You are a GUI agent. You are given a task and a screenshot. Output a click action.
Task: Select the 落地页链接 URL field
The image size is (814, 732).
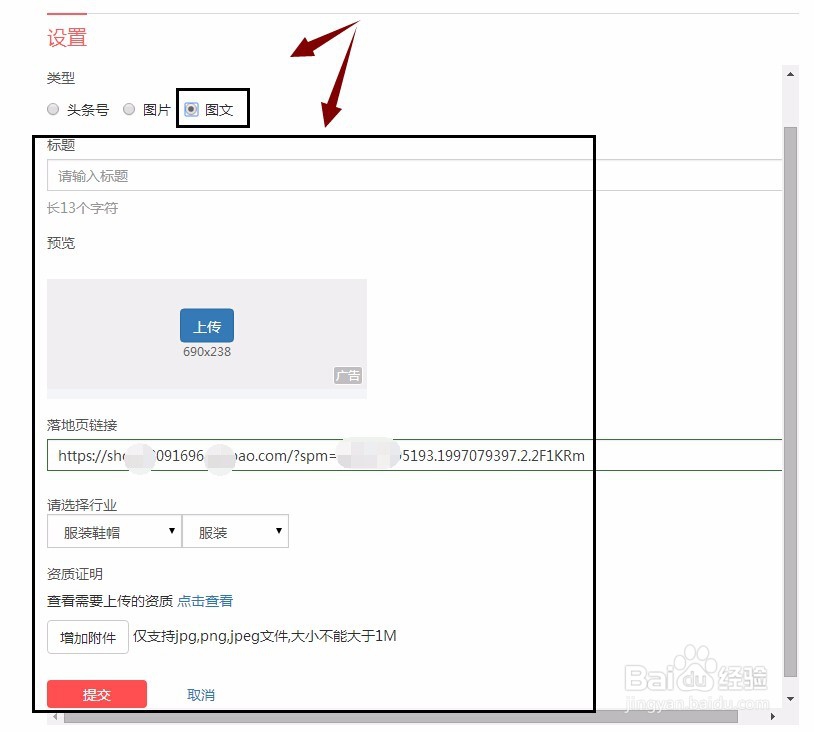(x=300, y=455)
